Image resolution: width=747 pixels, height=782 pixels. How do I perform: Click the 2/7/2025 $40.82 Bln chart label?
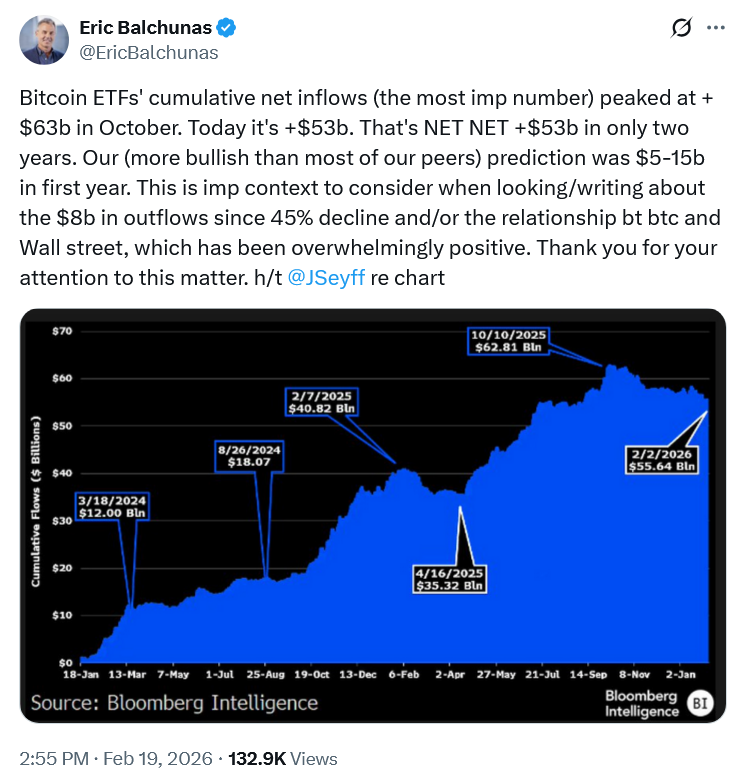point(320,402)
